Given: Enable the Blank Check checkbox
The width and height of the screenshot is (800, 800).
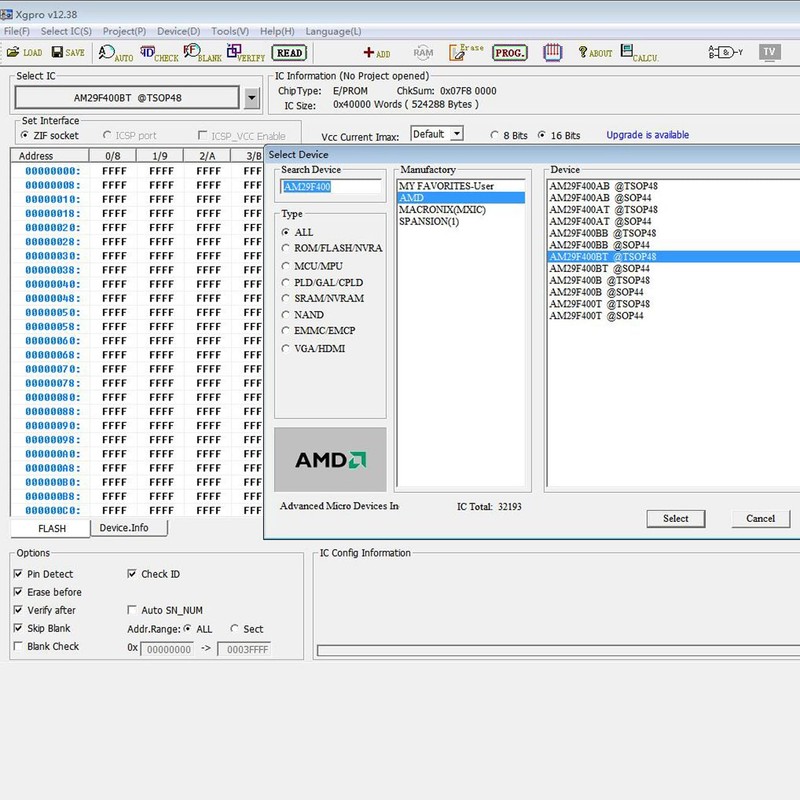Looking at the screenshot, I should coord(18,646).
